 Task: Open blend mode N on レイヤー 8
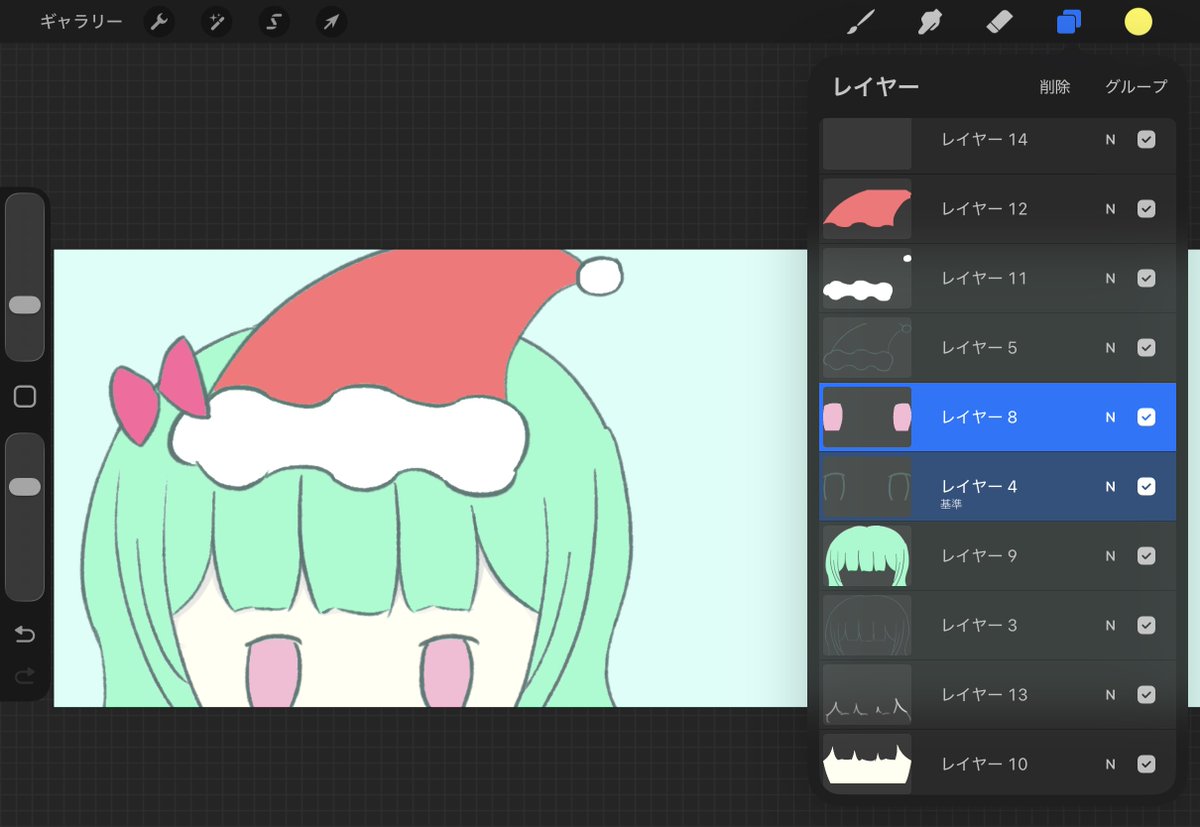point(1109,417)
